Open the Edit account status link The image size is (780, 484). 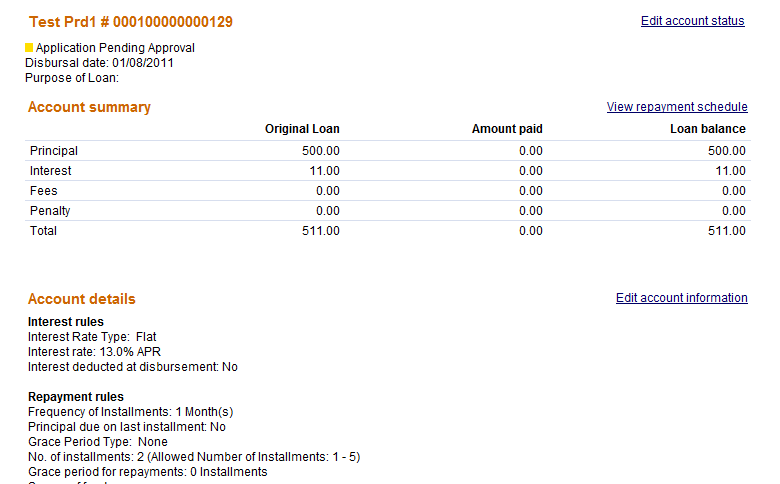tap(692, 21)
